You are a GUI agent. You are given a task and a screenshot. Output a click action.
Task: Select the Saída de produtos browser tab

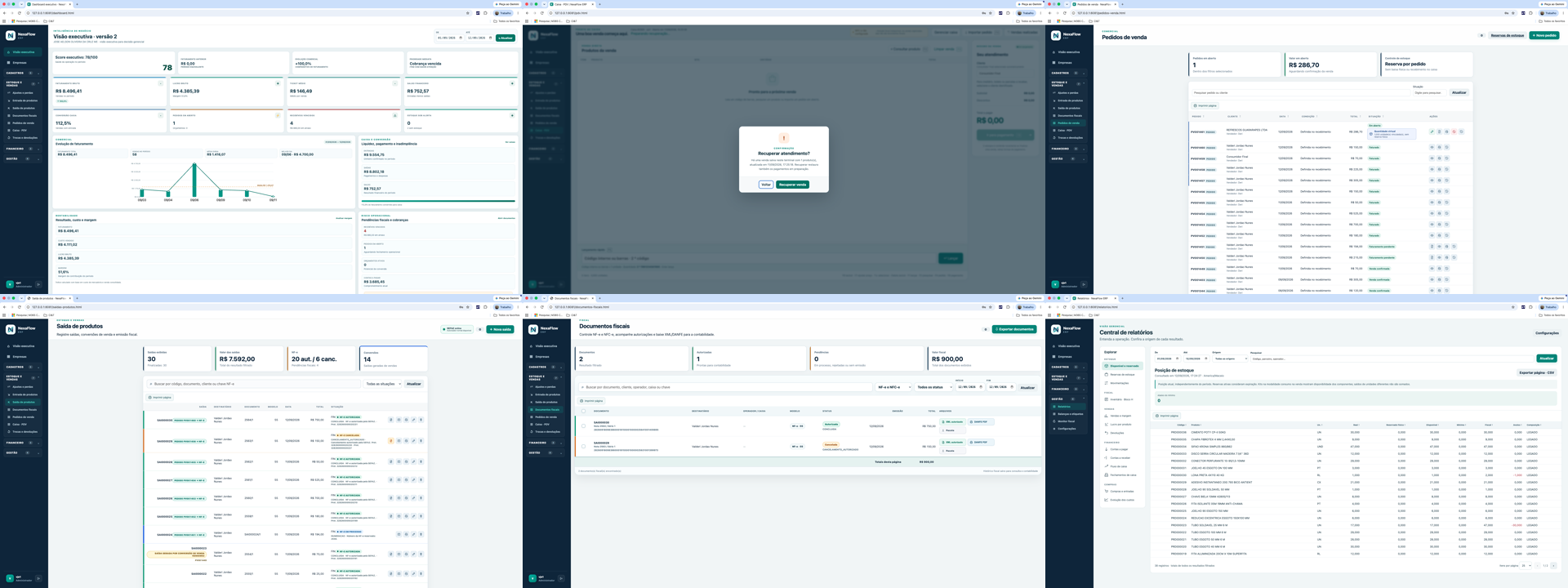tap(47, 298)
